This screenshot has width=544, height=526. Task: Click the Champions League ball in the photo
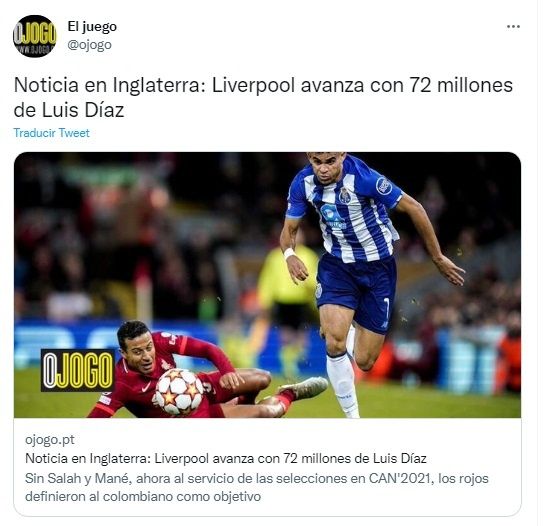pos(179,391)
